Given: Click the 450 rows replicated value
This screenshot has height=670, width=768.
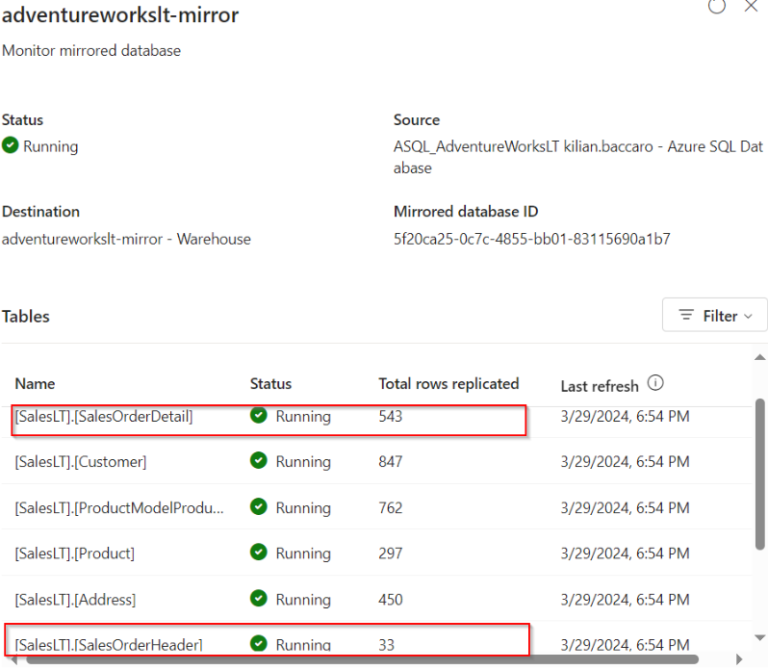Looking at the screenshot, I should click(390, 599).
